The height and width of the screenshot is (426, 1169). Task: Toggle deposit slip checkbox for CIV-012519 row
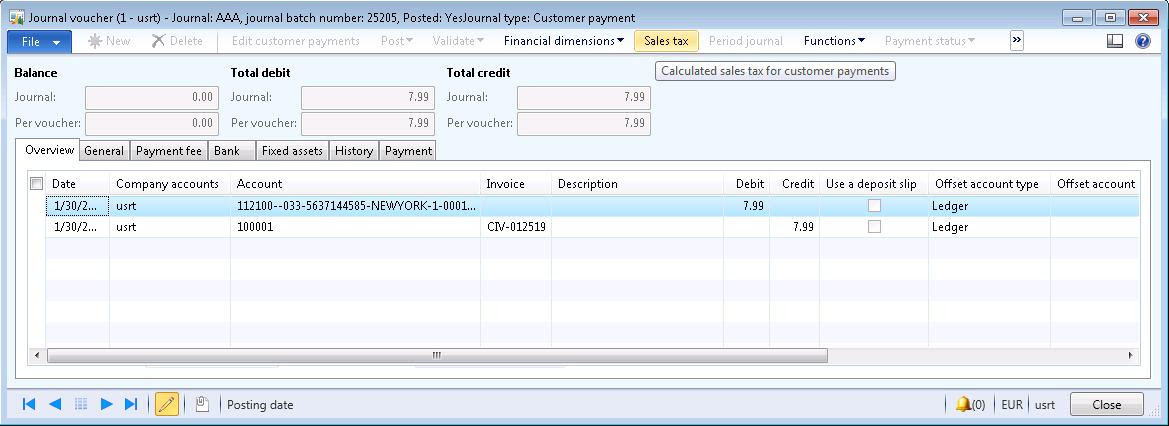coord(874,227)
